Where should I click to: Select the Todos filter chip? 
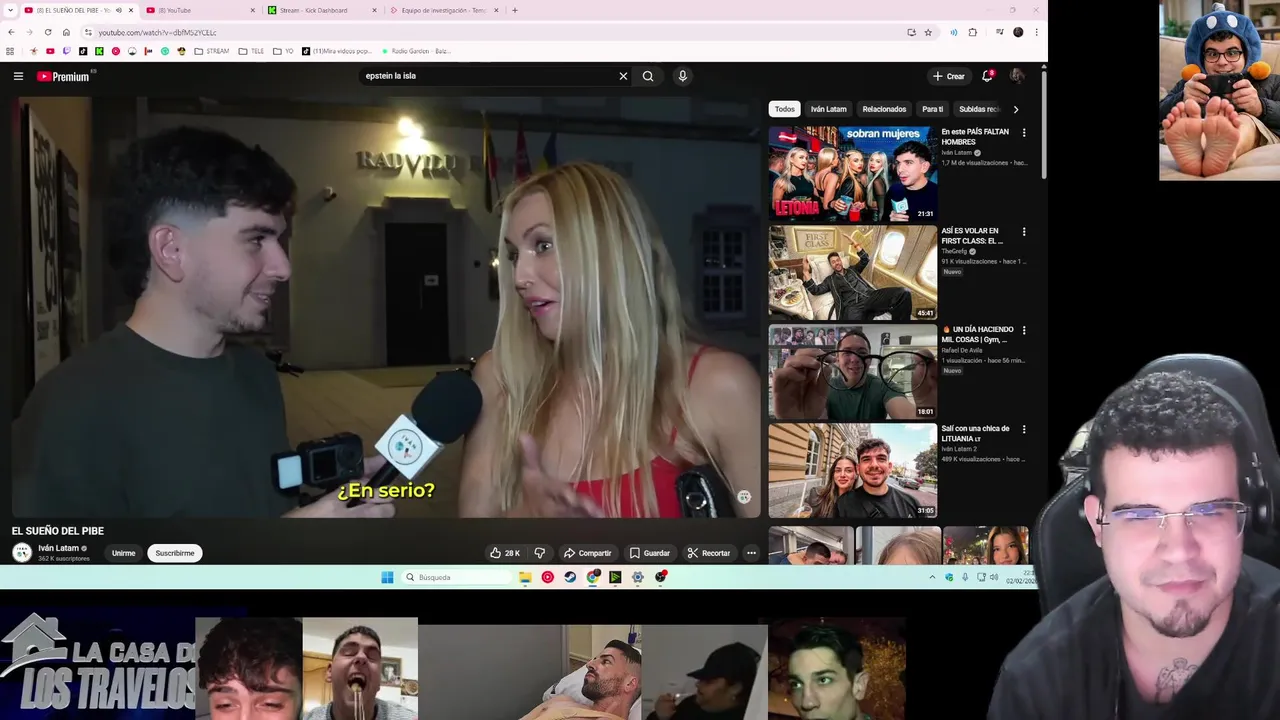click(x=785, y=109)
